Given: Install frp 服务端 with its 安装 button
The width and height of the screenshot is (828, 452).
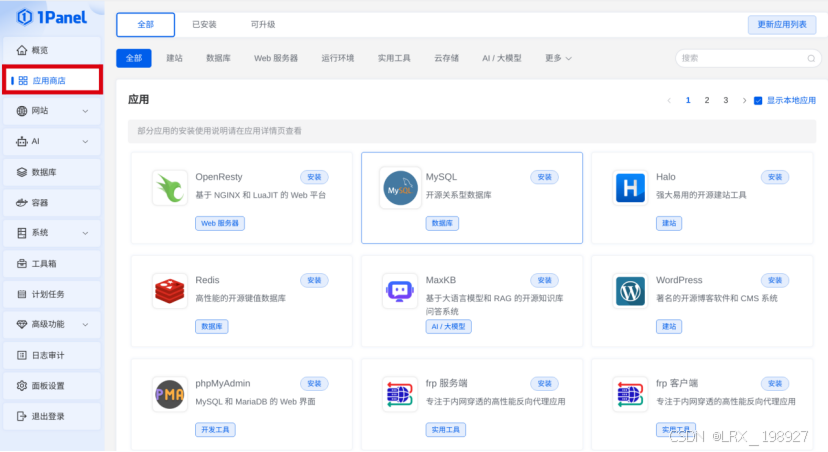Looking at the screenshot, I should [544, 384].
